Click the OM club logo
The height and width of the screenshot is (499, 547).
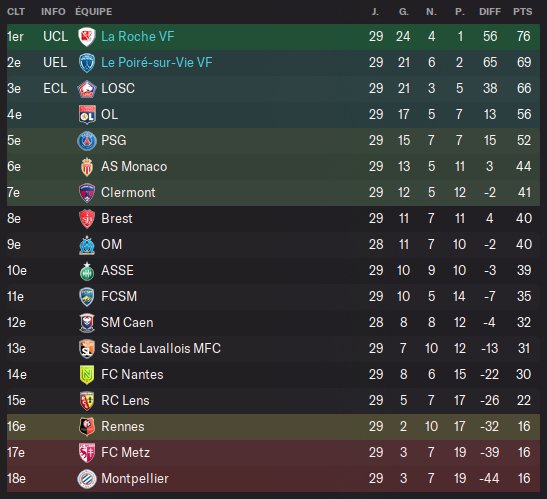click(87, 245)
